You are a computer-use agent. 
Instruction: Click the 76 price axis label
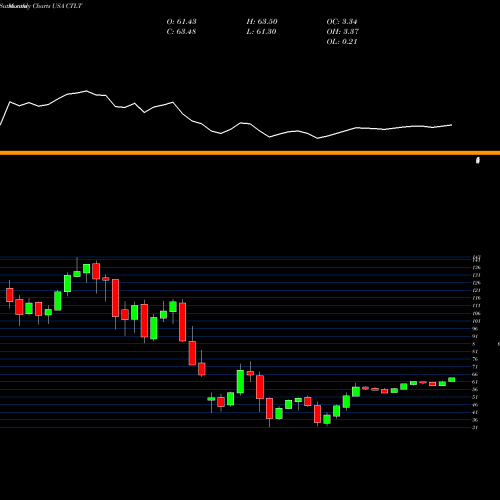point(475,359)
